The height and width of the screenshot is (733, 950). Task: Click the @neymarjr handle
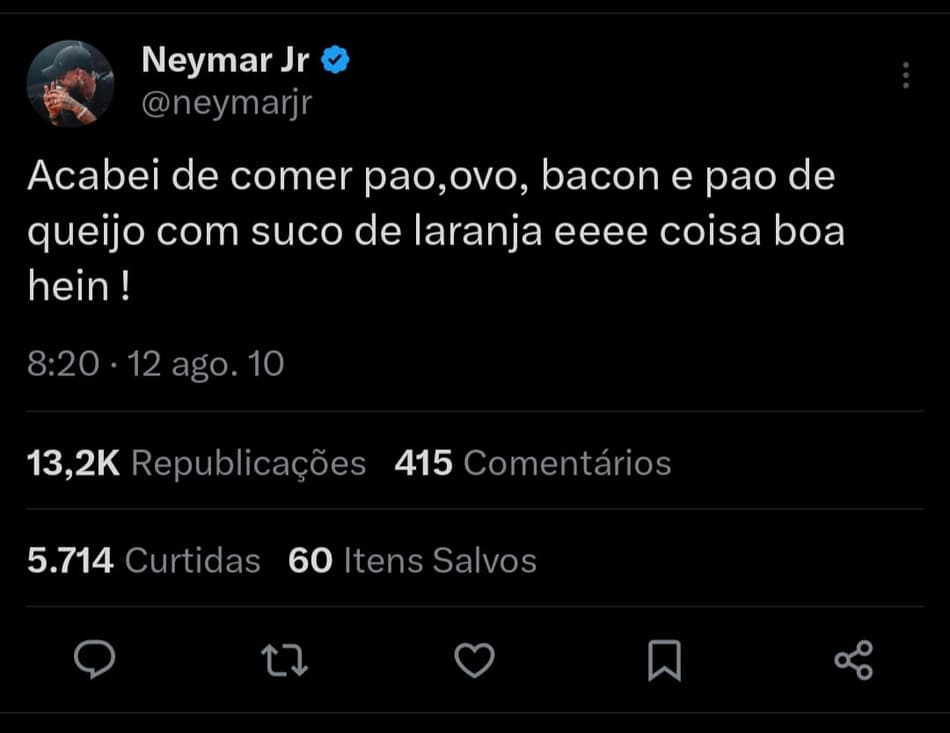click(x=227, y=103)
